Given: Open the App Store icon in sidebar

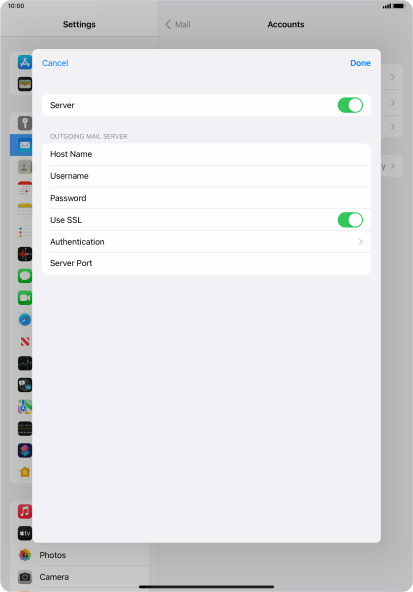Looking at the screenshot, I should click(25, 62).
